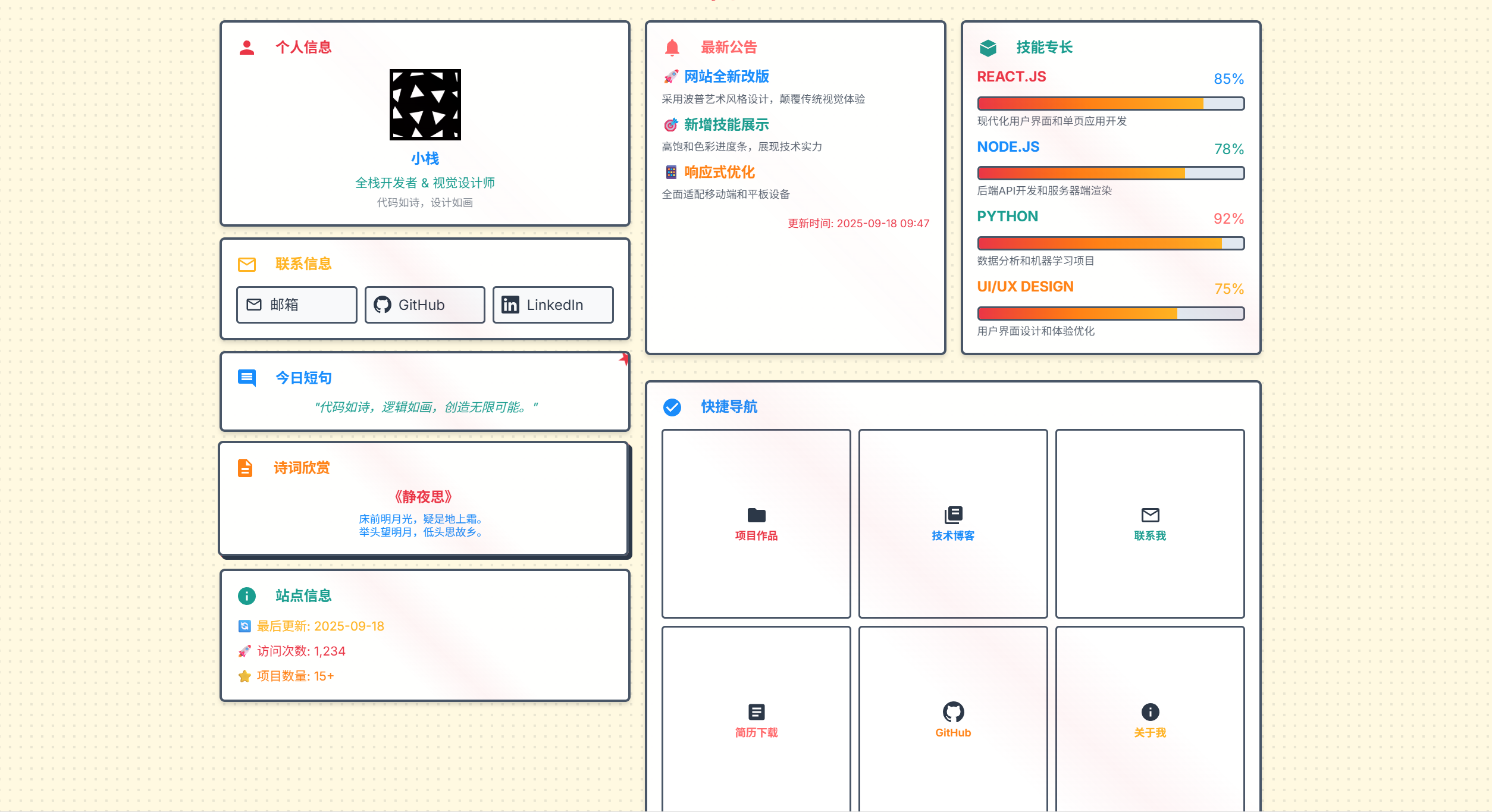Click the Python 92% progress bar
The image size is (1492, 812).
(1111, 243)
